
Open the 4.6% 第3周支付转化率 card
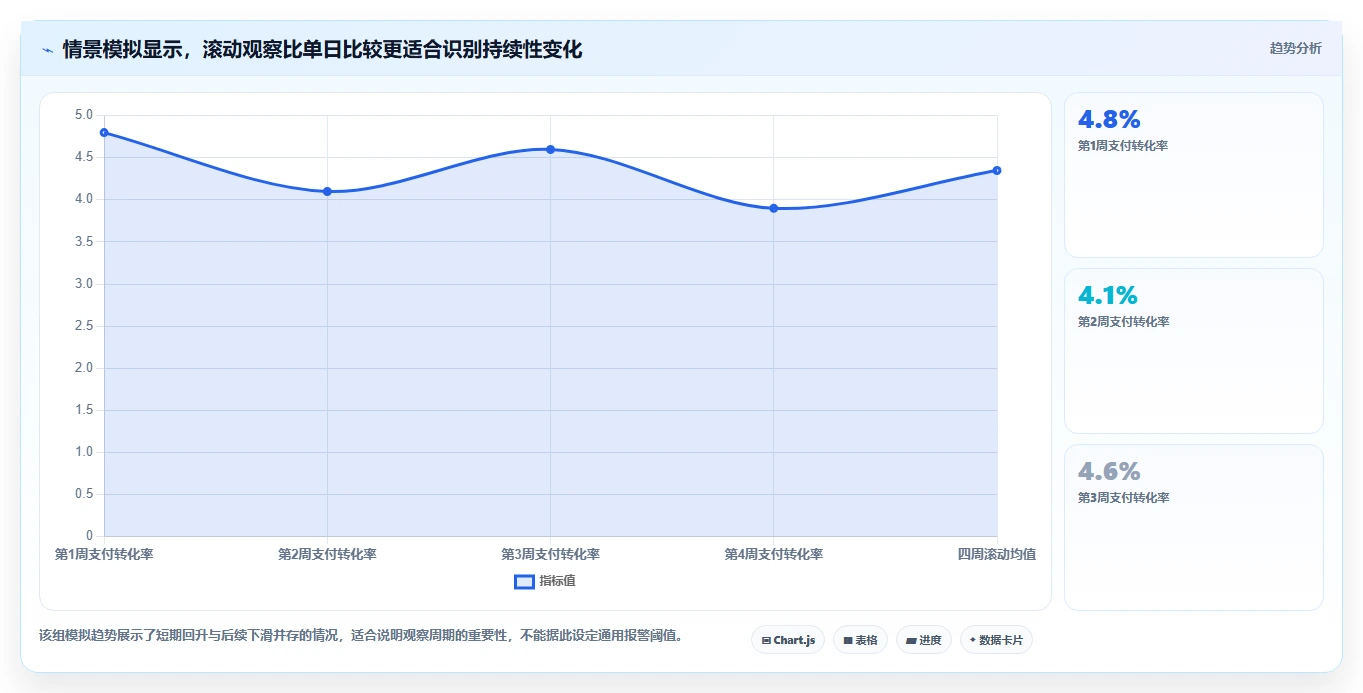tap(1194, 527)
